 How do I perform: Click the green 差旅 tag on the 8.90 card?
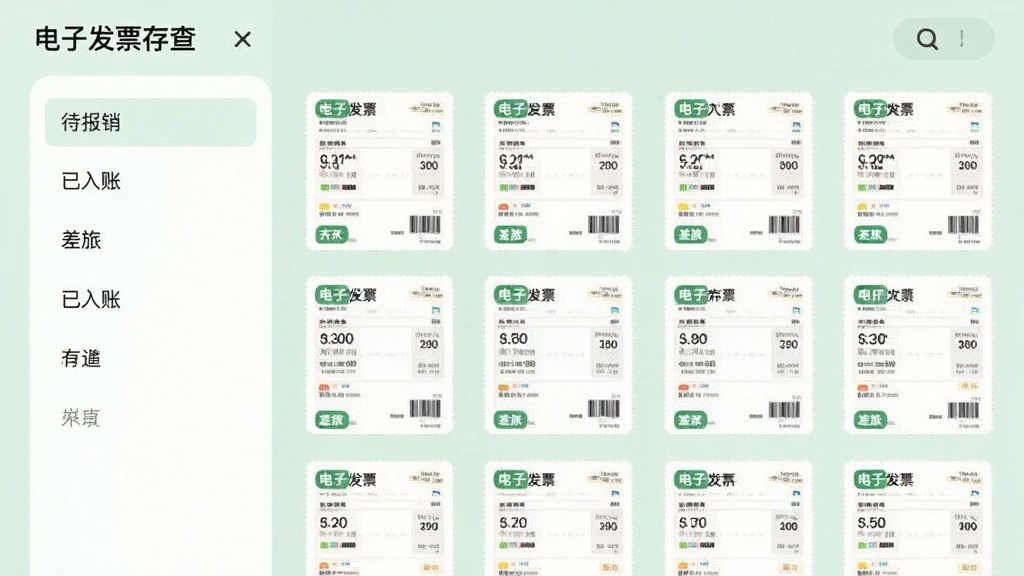[690, 419]
